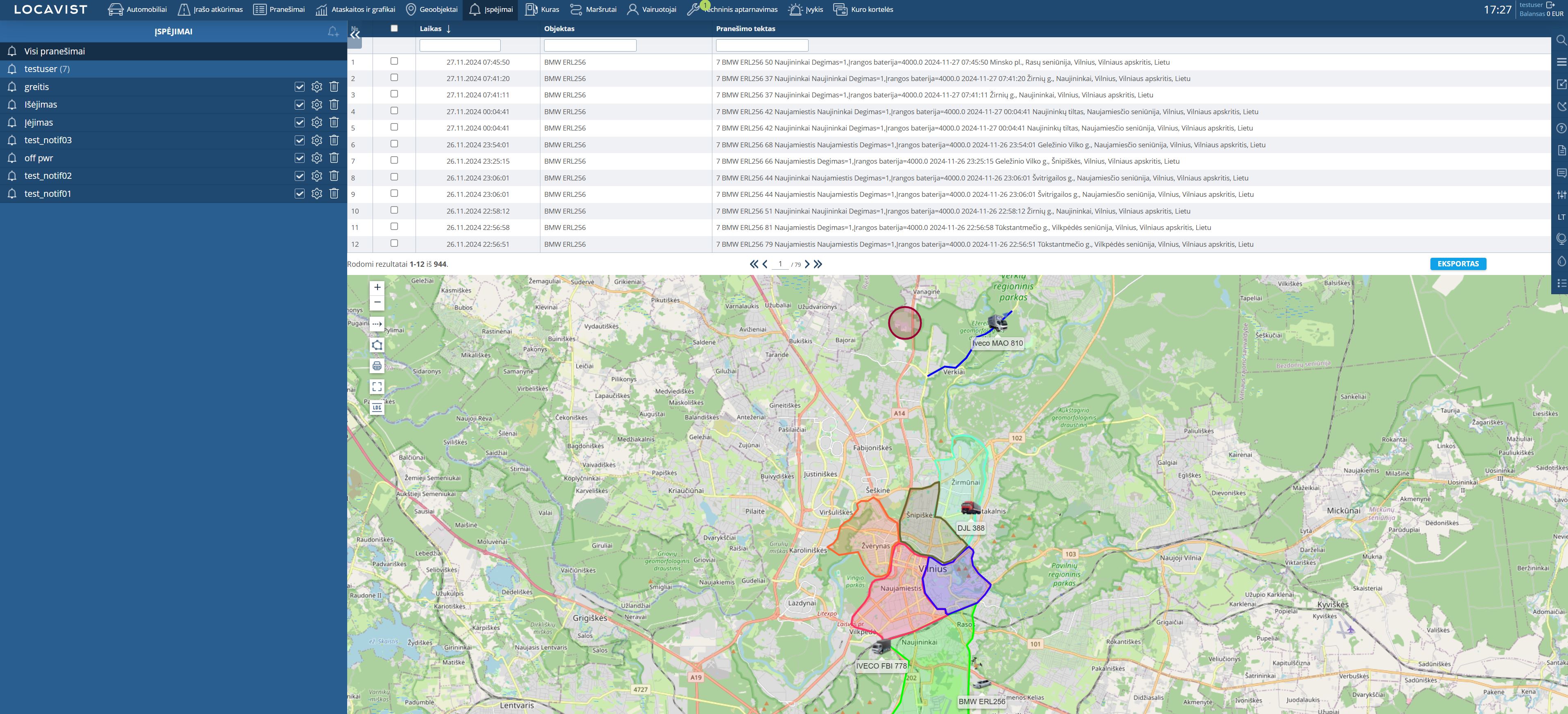
Task: Go to the last results page
Action: coord(818,264)
